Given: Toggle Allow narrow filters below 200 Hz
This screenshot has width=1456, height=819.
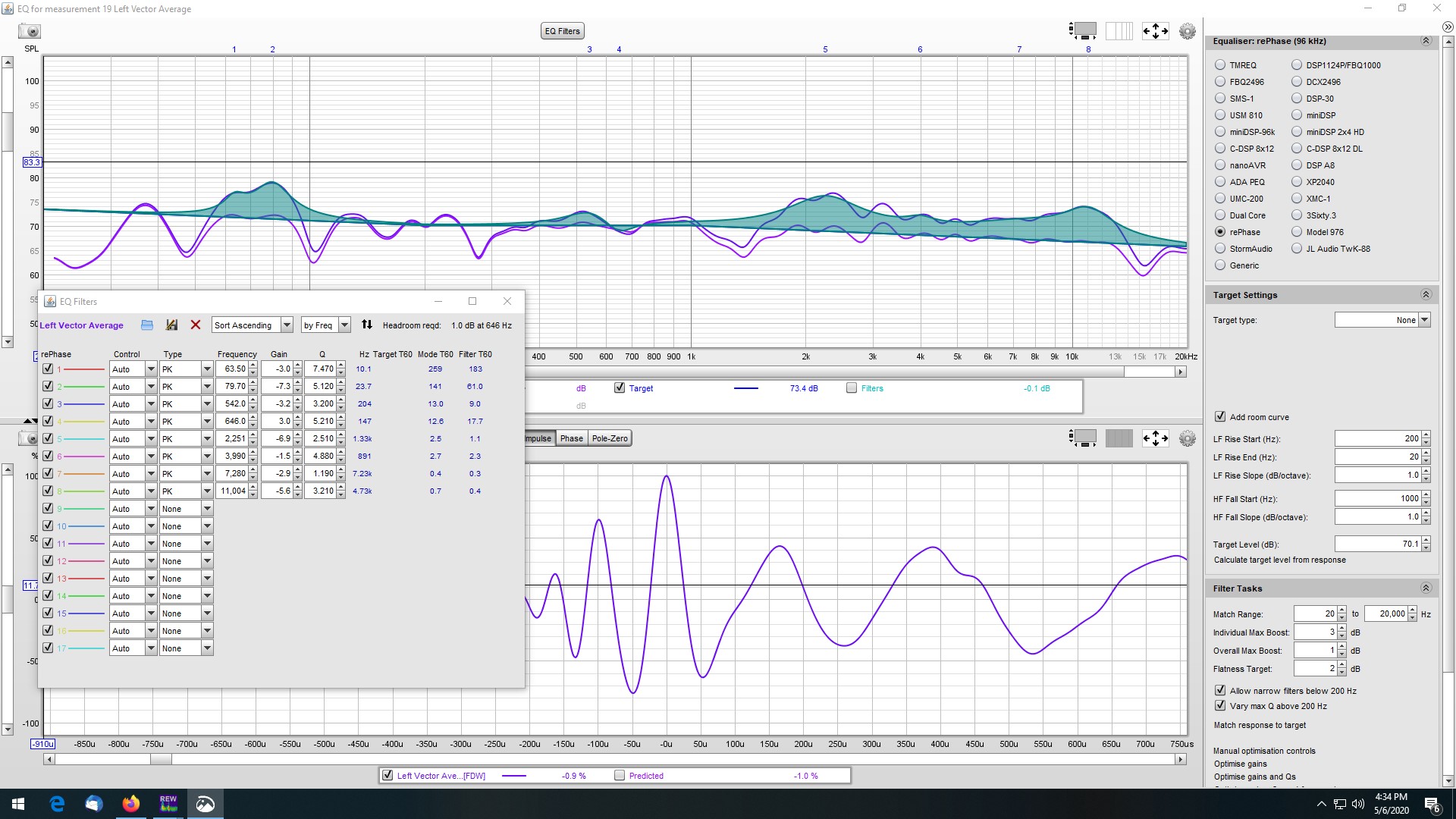Looking at the screenshot, I should (x=1220, y=690).
